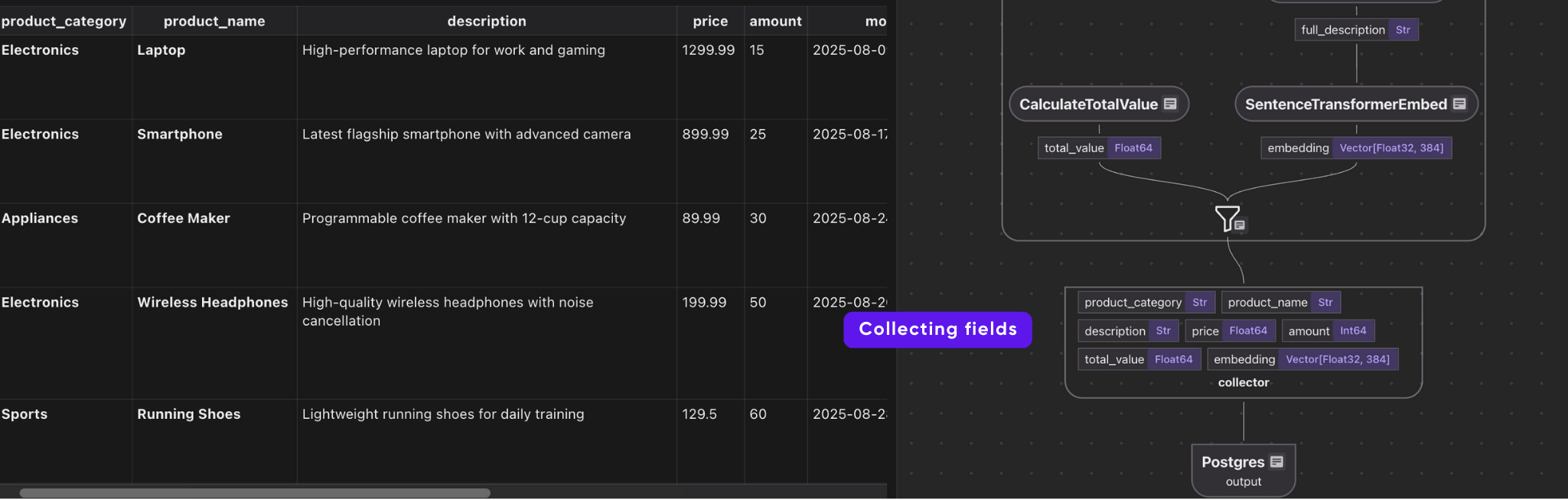Click the total_value Float64 output pill

(x=1100, y=148)
